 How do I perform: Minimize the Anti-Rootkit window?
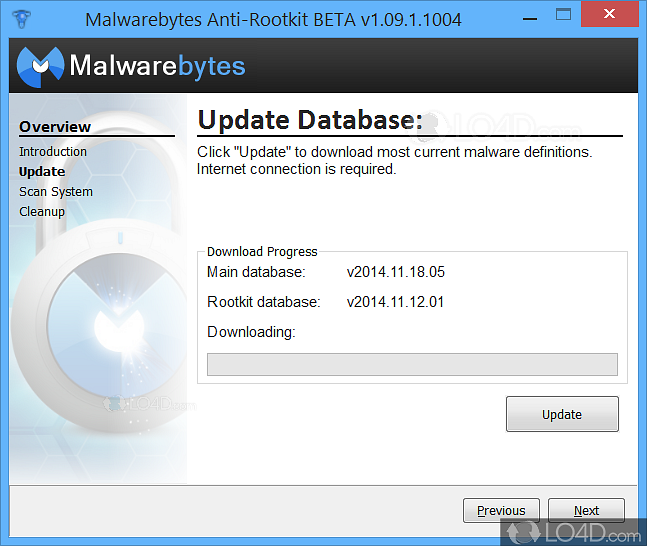tap(530, 19)
